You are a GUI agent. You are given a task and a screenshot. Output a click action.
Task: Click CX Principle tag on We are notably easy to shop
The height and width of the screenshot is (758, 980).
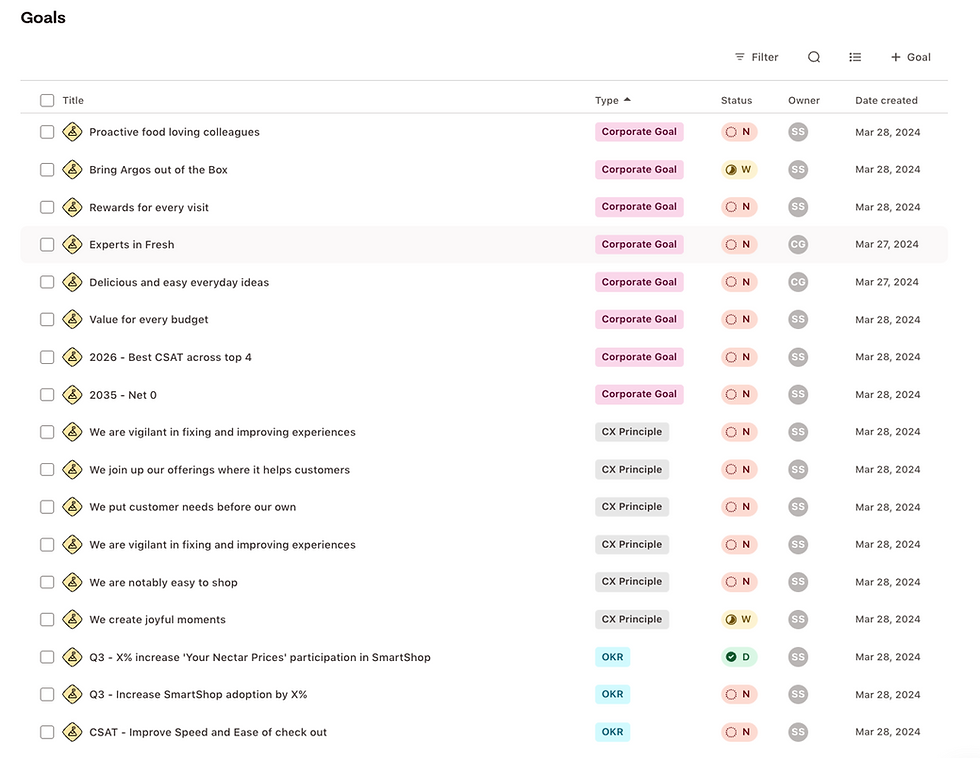tap(631, 582)
